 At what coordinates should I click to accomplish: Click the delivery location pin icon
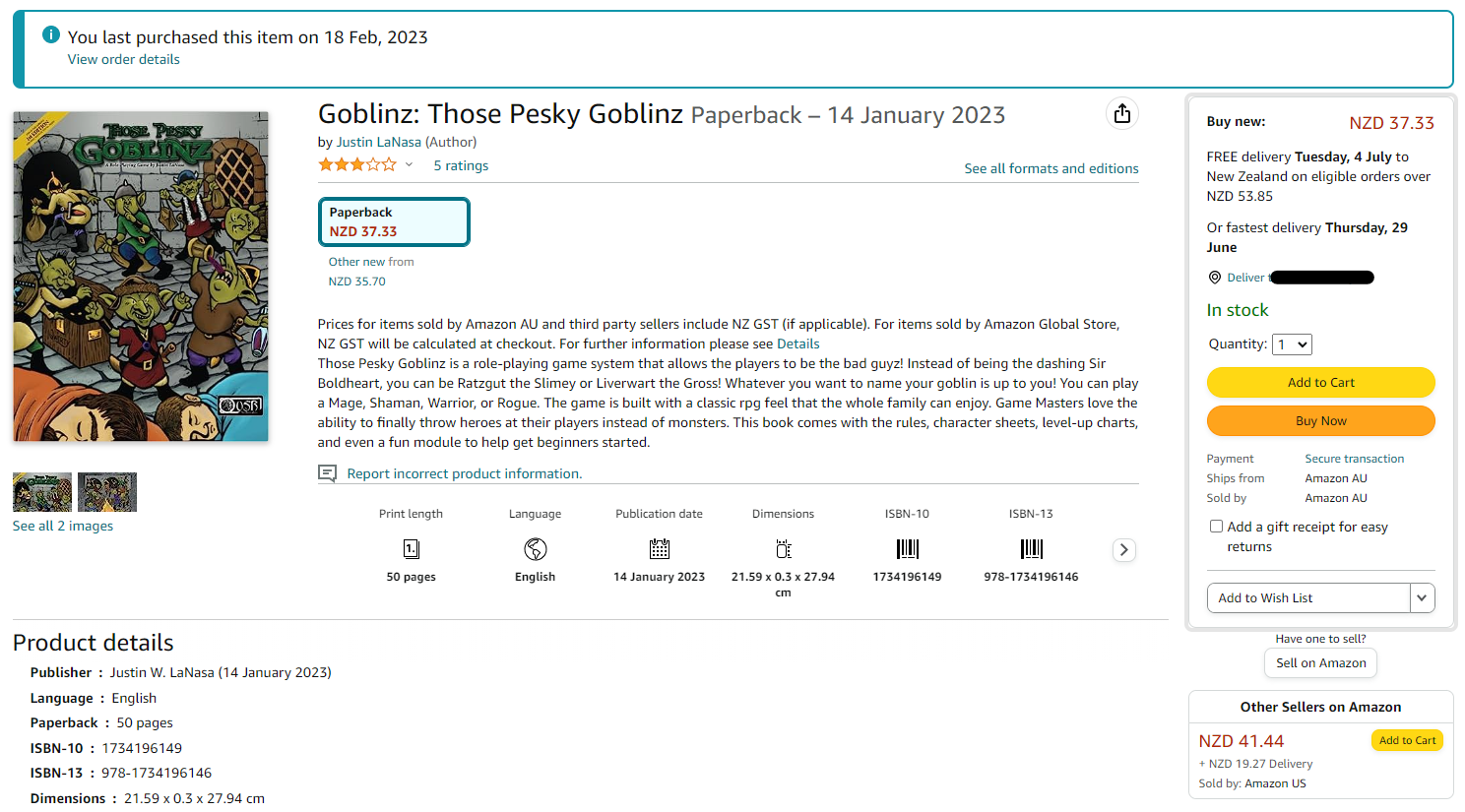tap(1214, 278)
